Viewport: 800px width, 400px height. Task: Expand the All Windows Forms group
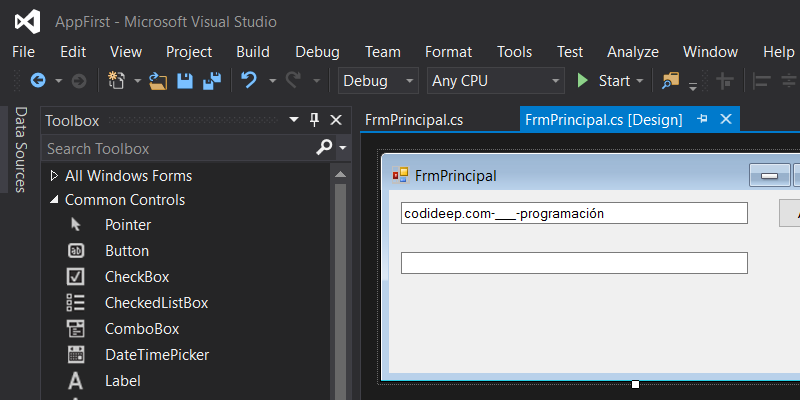pyautogui.click(x=54, y=176)
